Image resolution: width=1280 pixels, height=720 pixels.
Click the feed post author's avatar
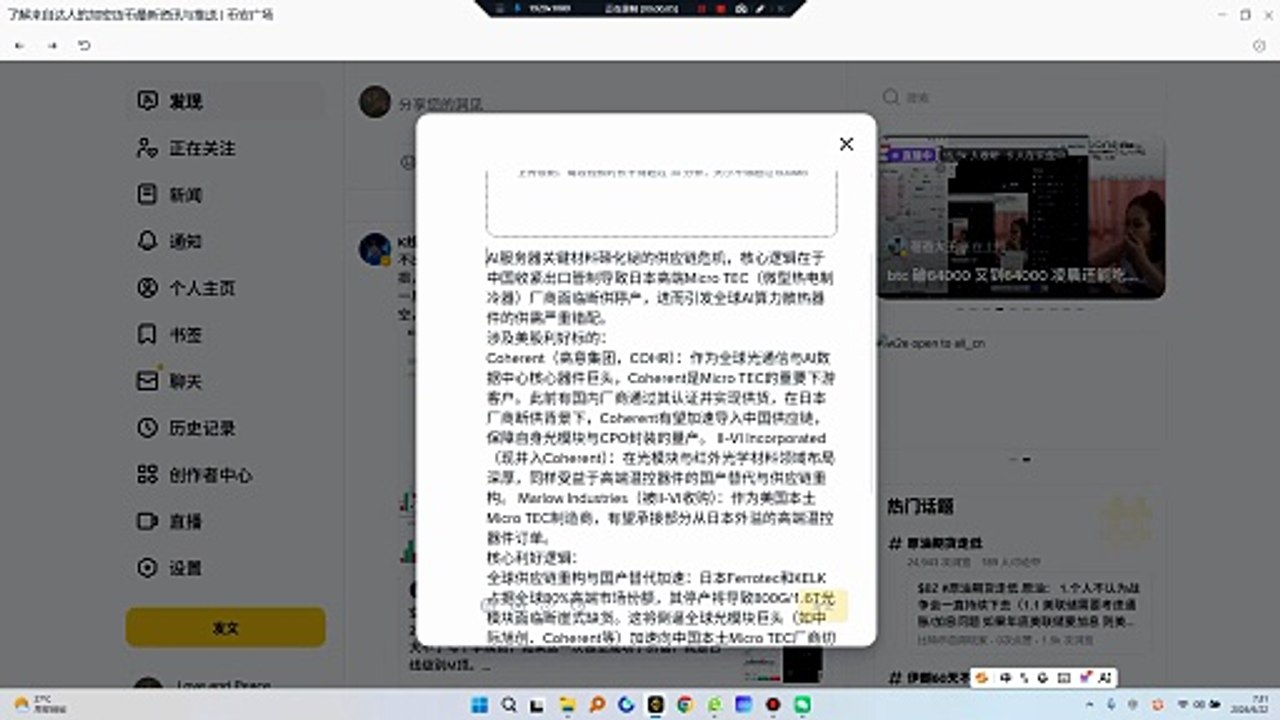(375, 249)
